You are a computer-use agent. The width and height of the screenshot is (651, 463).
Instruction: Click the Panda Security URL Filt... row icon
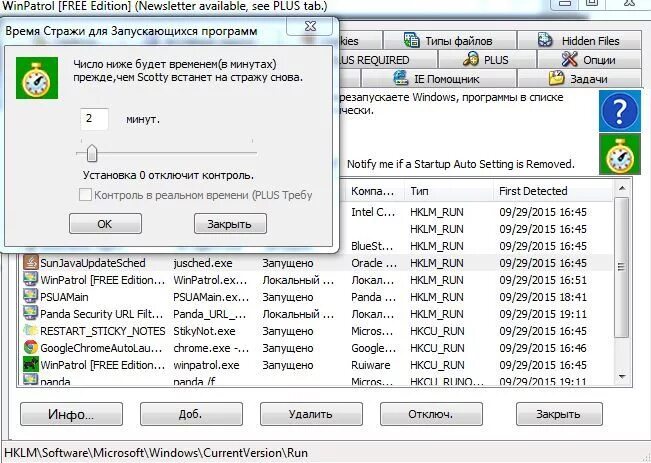pos(30,314)
